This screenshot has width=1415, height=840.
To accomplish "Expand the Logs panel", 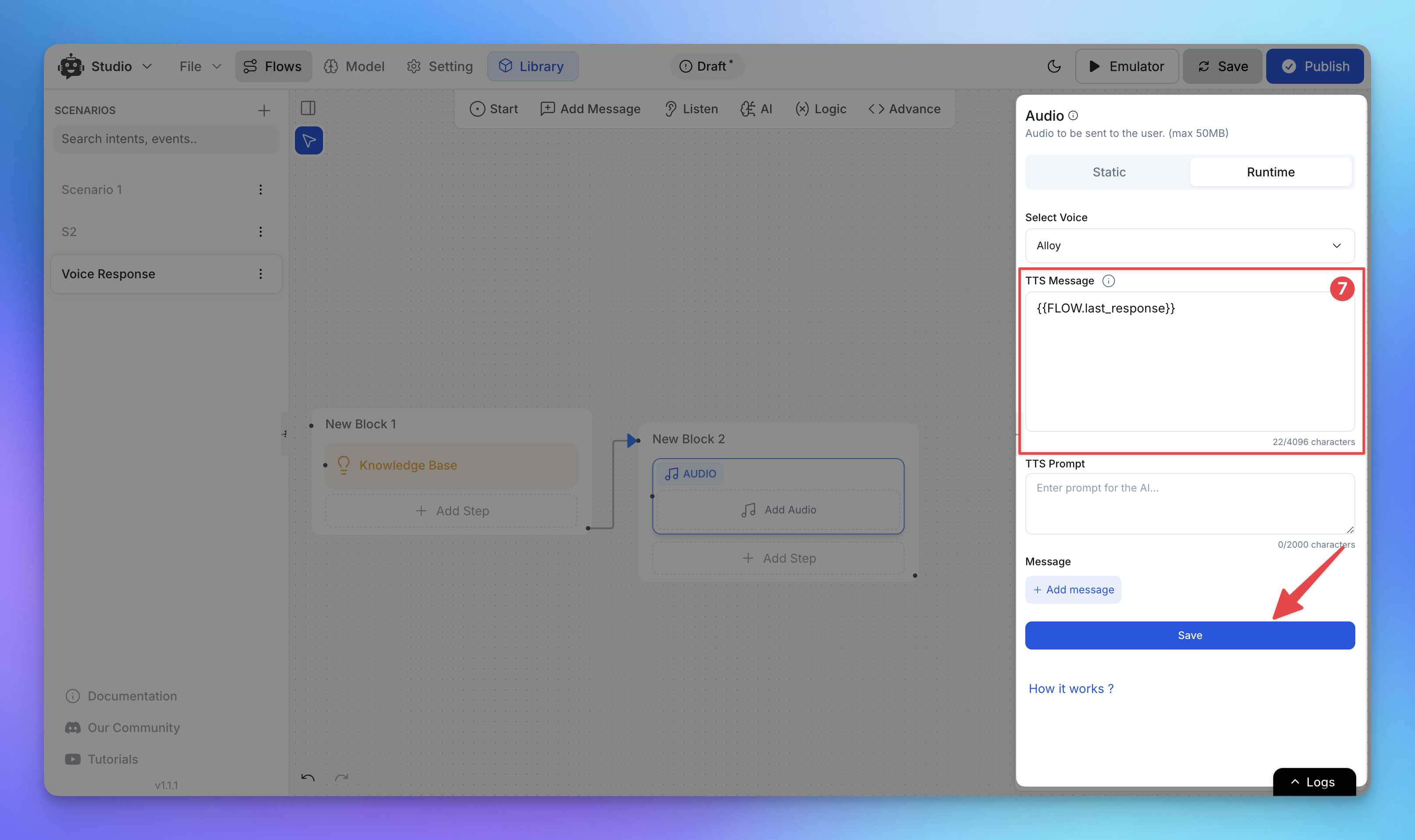I will coord(1314,782).
